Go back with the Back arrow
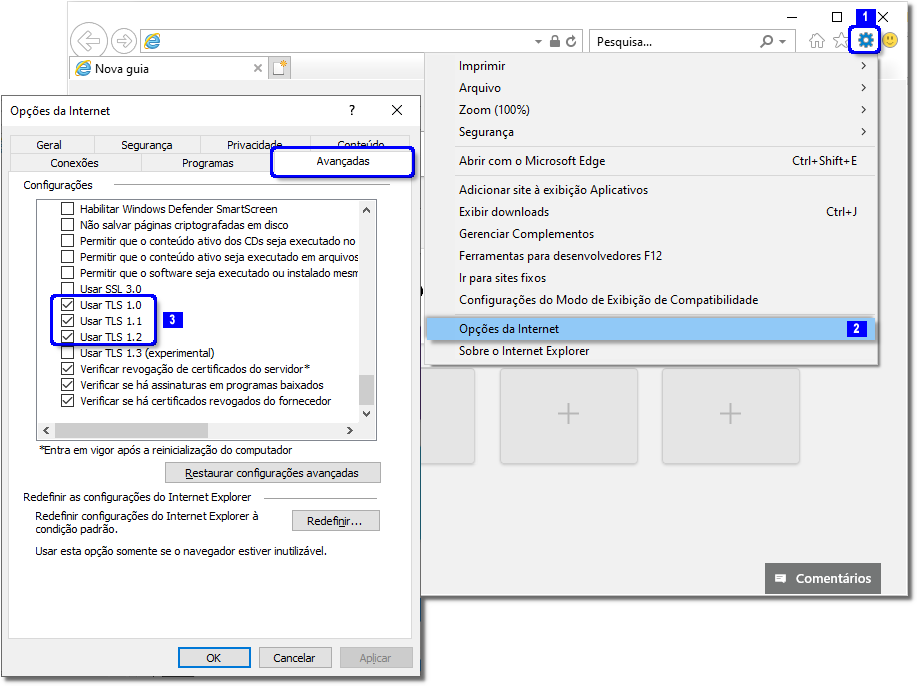 pos(88,41)
